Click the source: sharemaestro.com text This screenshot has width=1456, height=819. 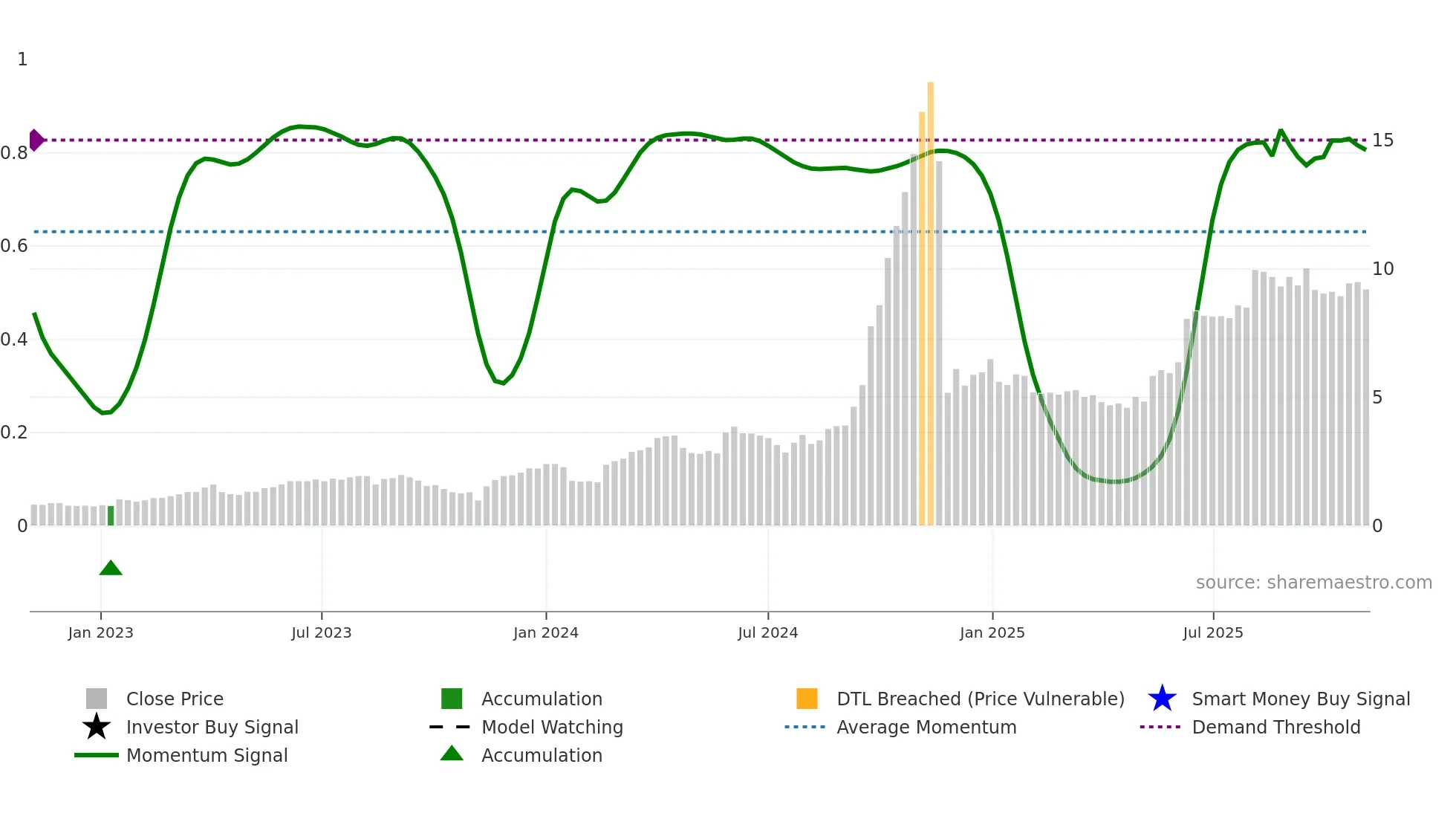[x=1313, y=582]
